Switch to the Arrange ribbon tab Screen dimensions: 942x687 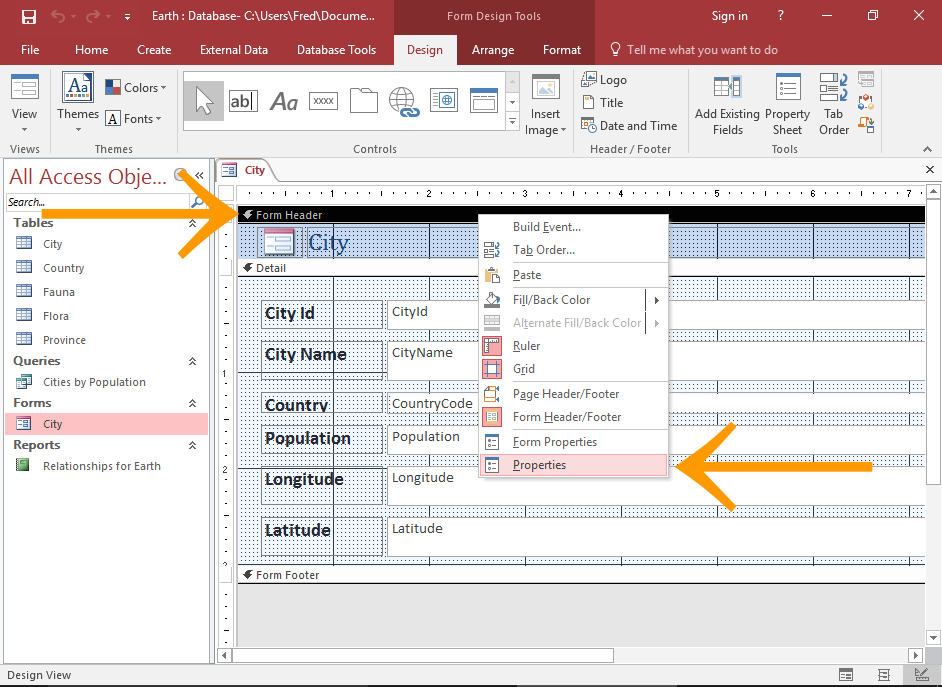(493, 49)
